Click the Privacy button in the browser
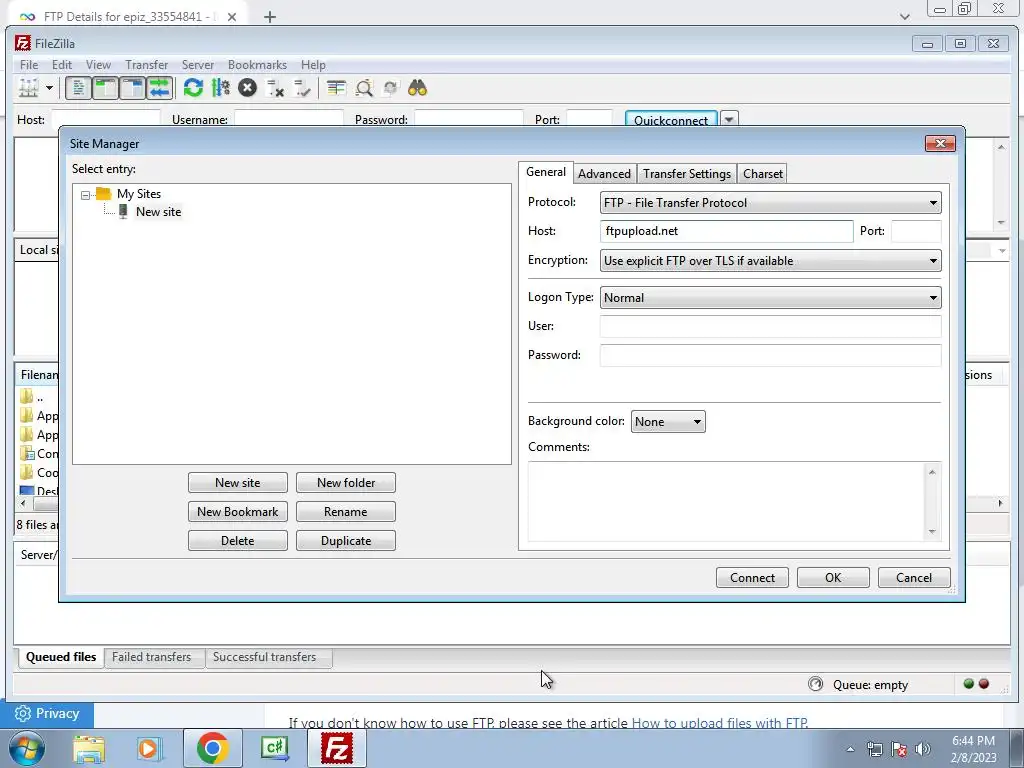This screenshot has height=768, width=1024. pyautogui.click(x=47, y=714)
